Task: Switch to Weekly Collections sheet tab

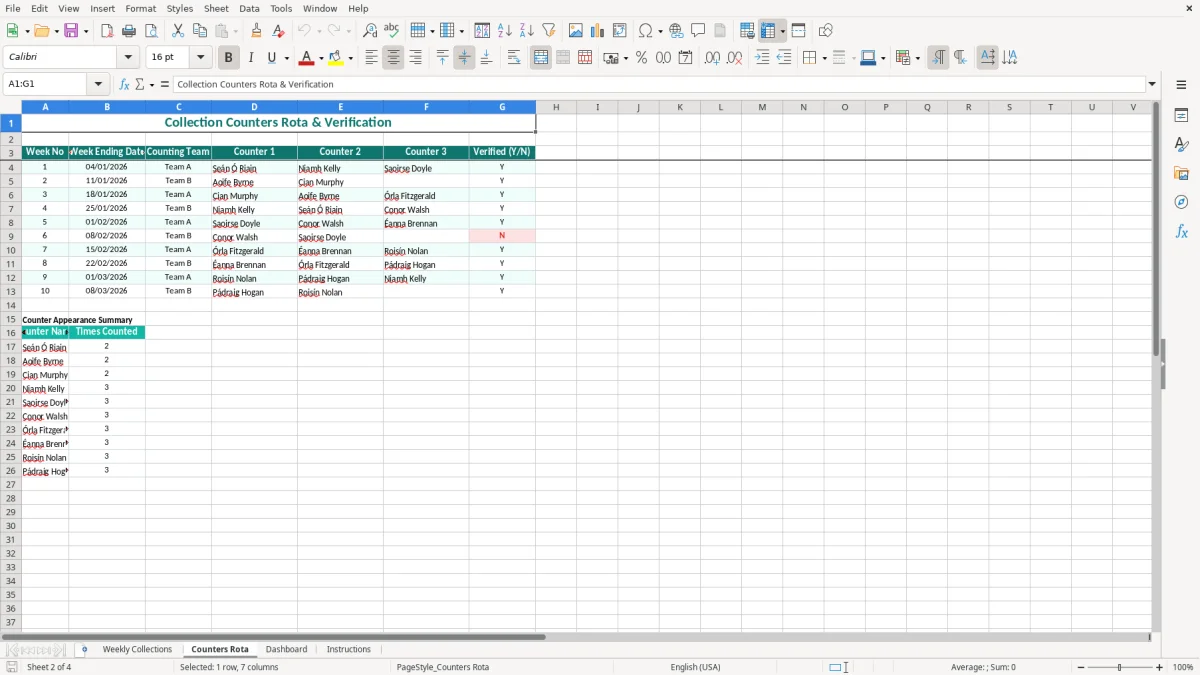Action: tap(137, 649)
